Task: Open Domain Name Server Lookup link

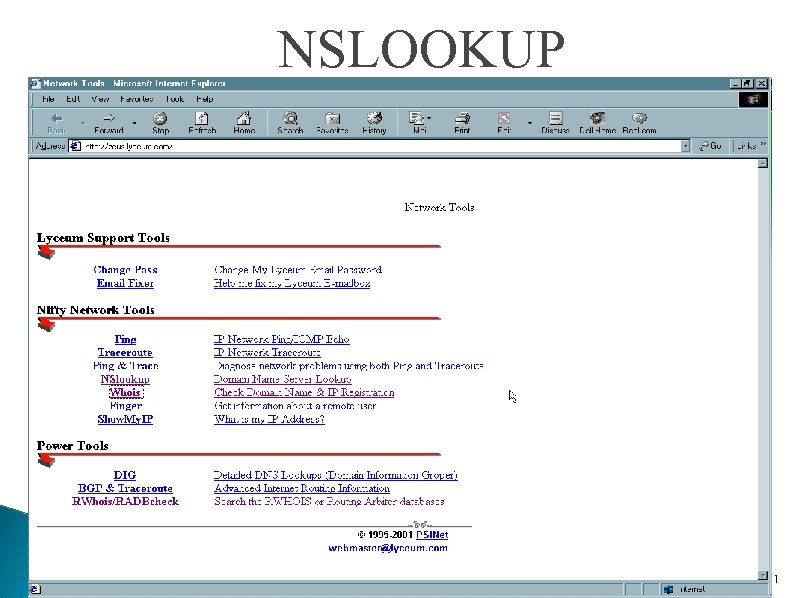Action: tap(283, 379)
